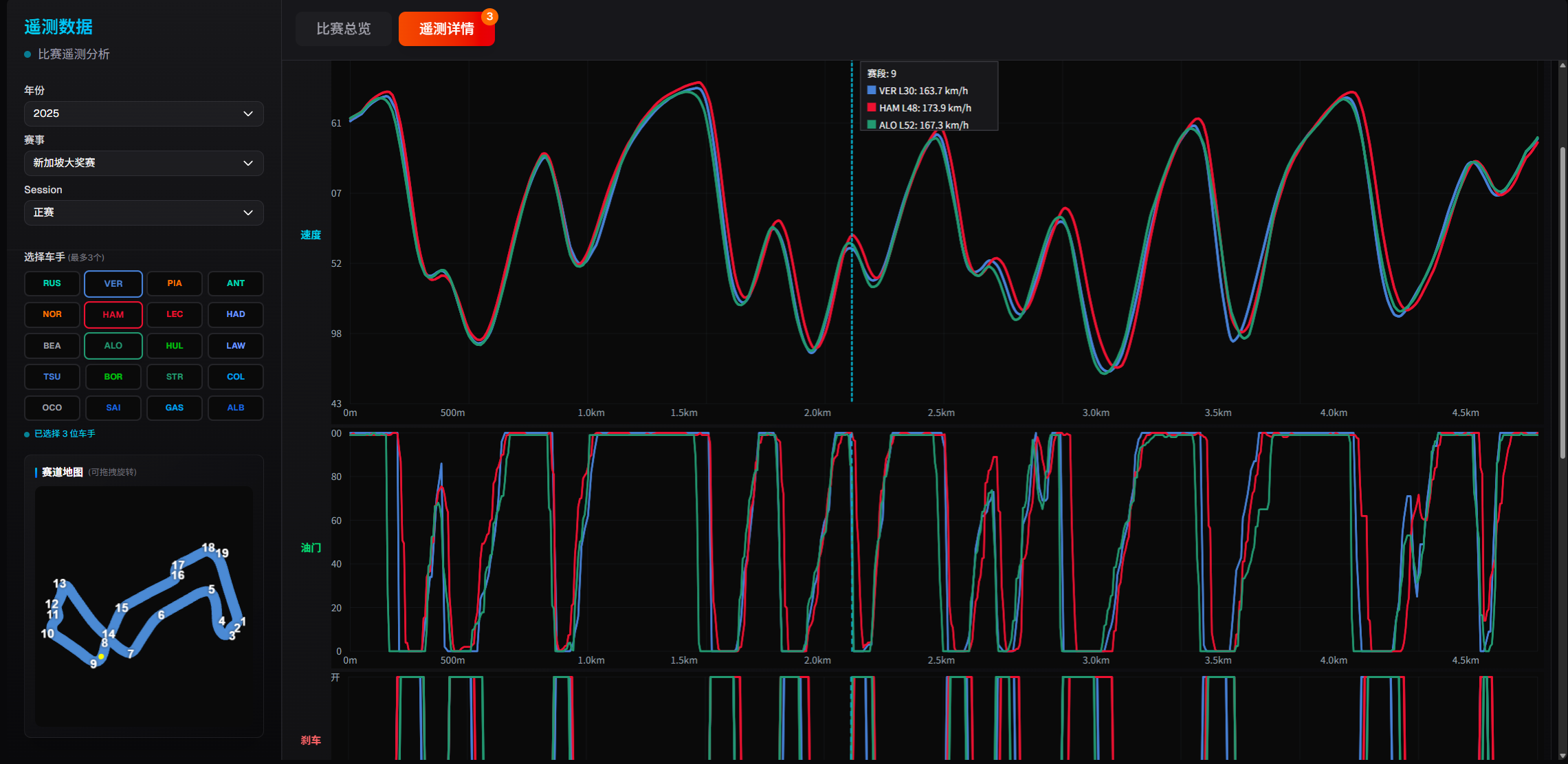Pick the PIA driver chip
The width and height of the screenshot is (1568, 764).
[174, 283]
